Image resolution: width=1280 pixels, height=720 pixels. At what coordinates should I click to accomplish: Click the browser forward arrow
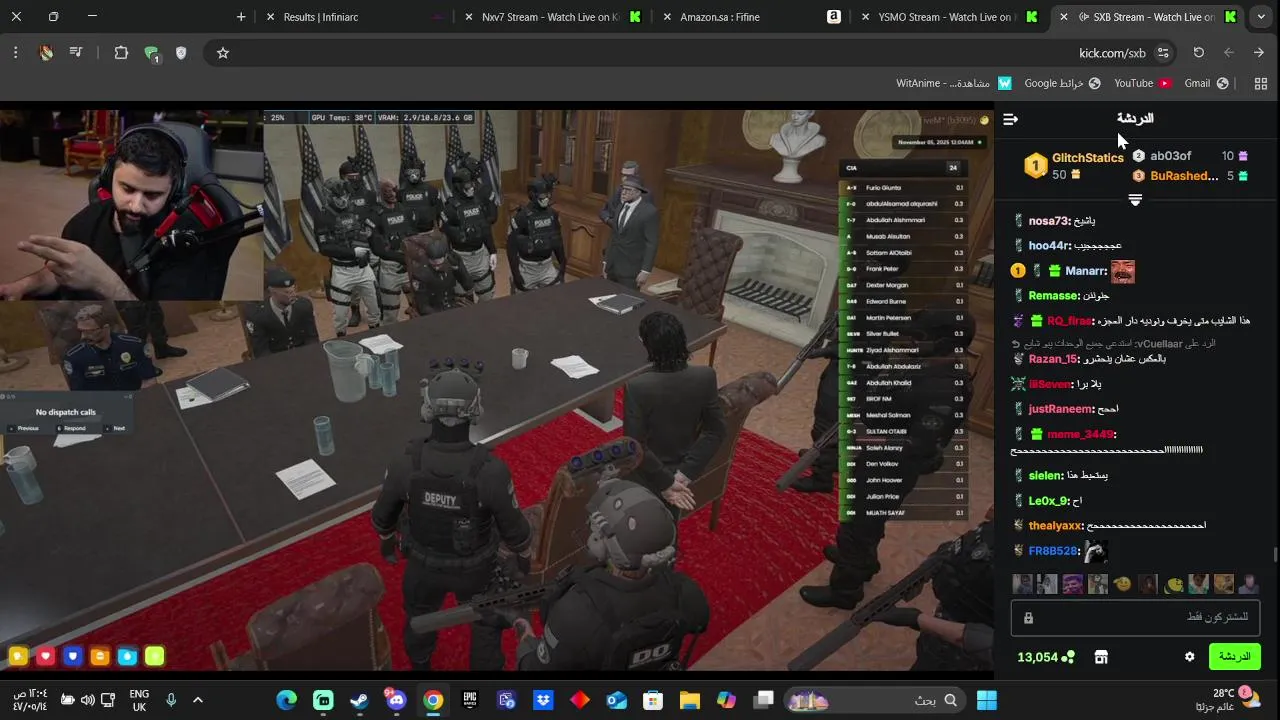1229,53
